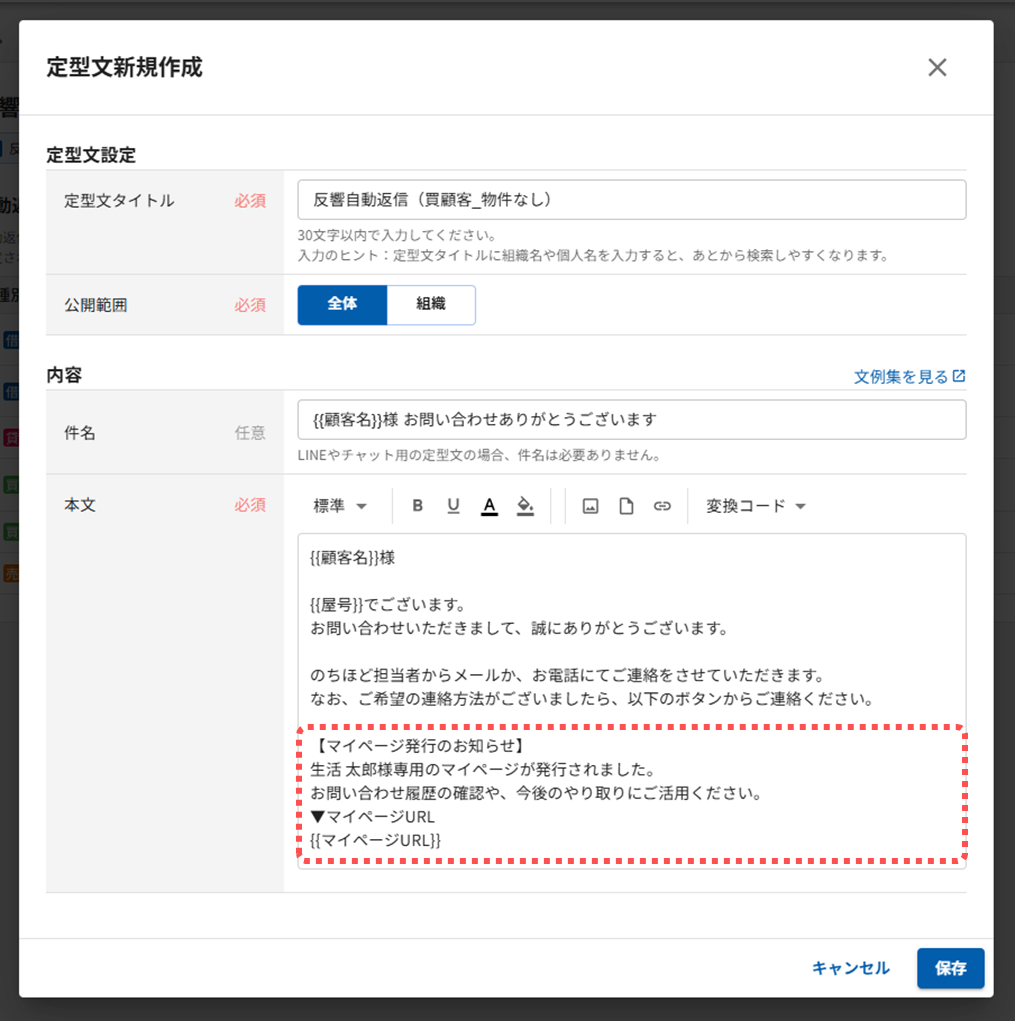Open the background fill color tool
The image size is (1015, 1021).
(525, 506)
